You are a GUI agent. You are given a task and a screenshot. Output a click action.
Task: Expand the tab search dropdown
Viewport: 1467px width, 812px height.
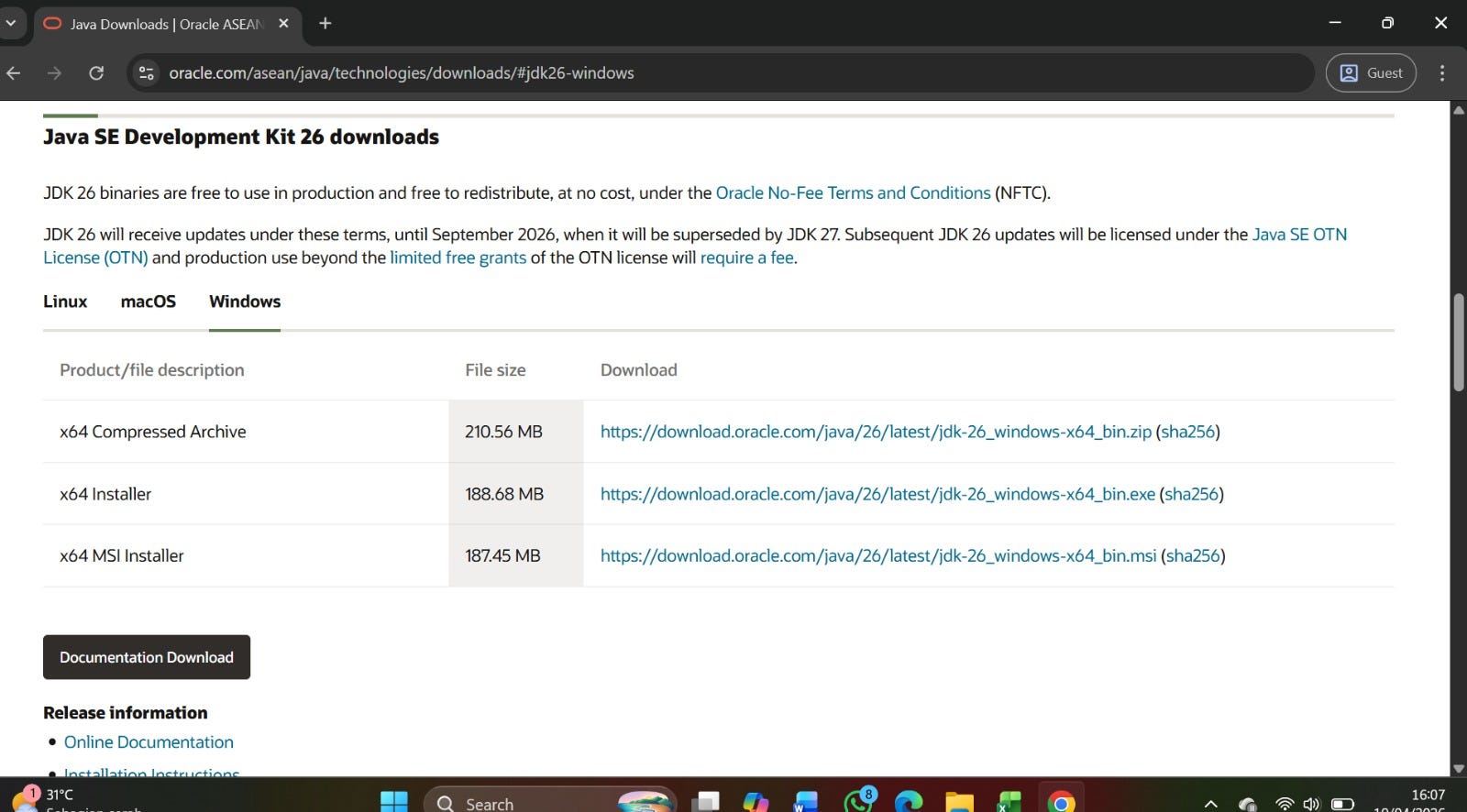pyautogui.click(x=11, y=23)
